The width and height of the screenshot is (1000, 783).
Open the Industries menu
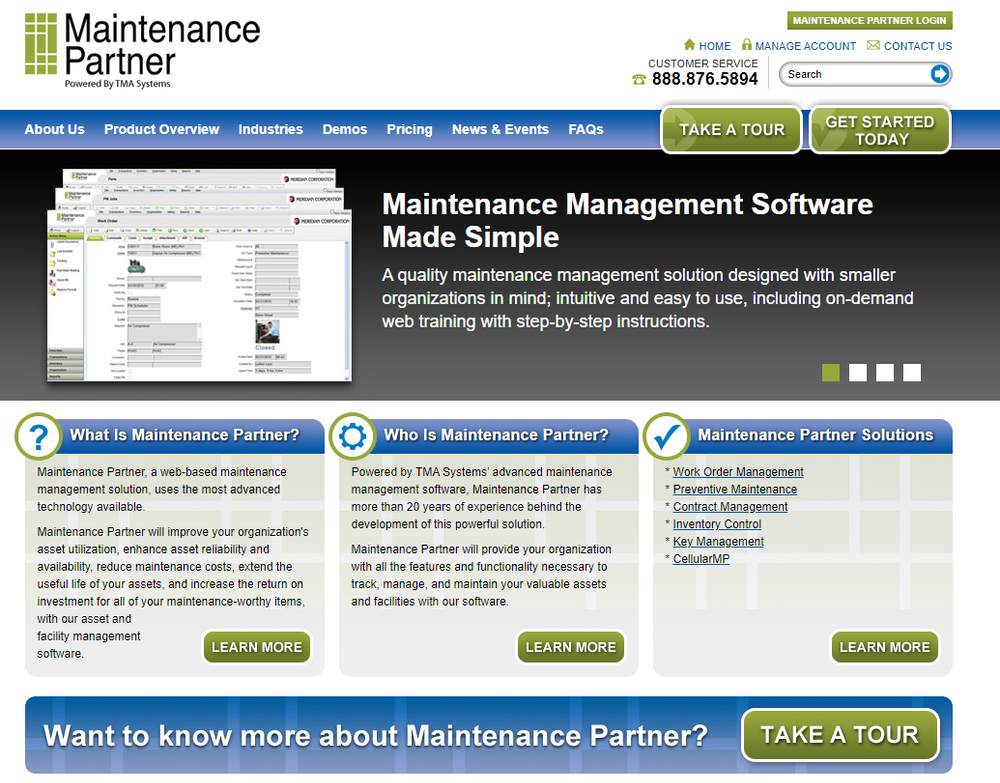click(x=270, y=129)
